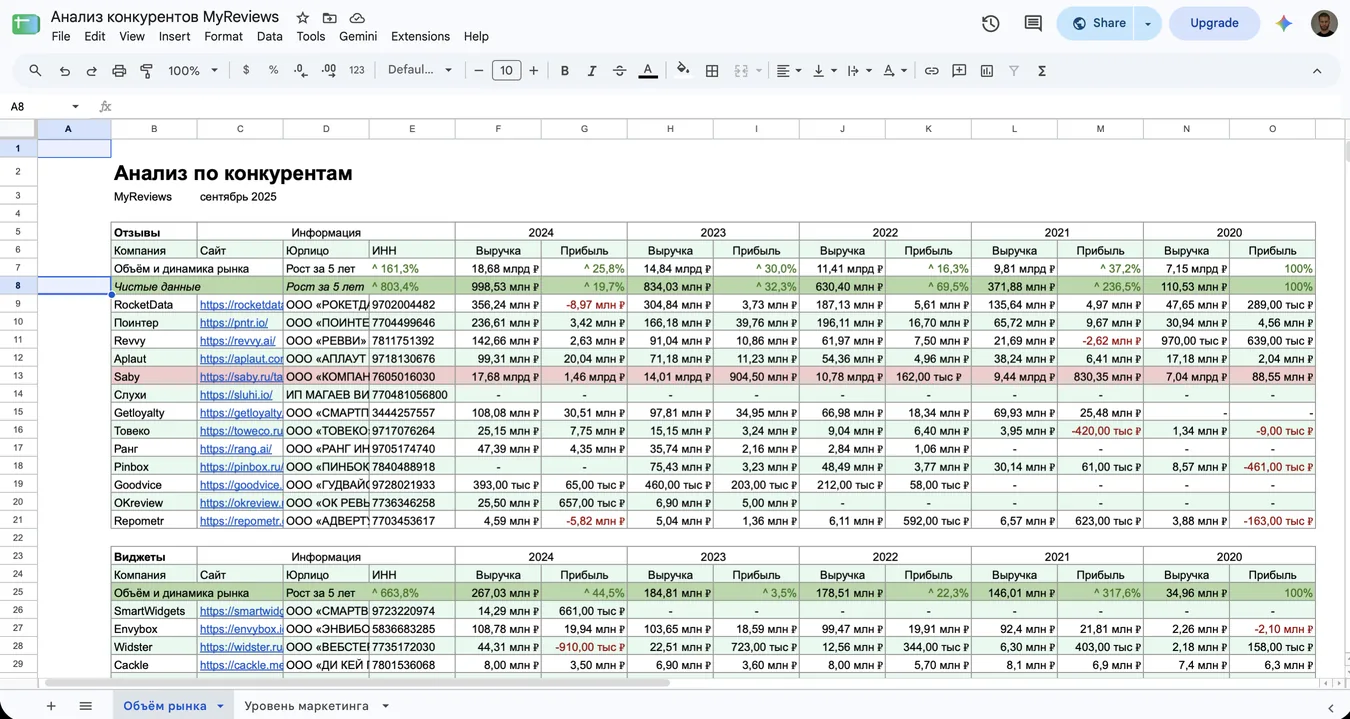
Task: Open Share options dropdown arrow
Action: click(1148, 23)
